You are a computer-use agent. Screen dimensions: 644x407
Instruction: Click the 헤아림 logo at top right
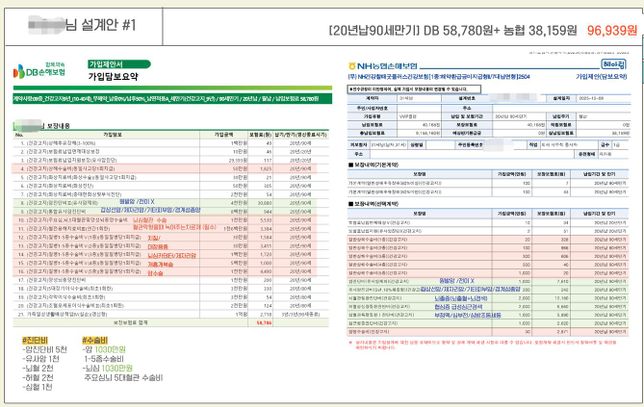tap(611, 64)
